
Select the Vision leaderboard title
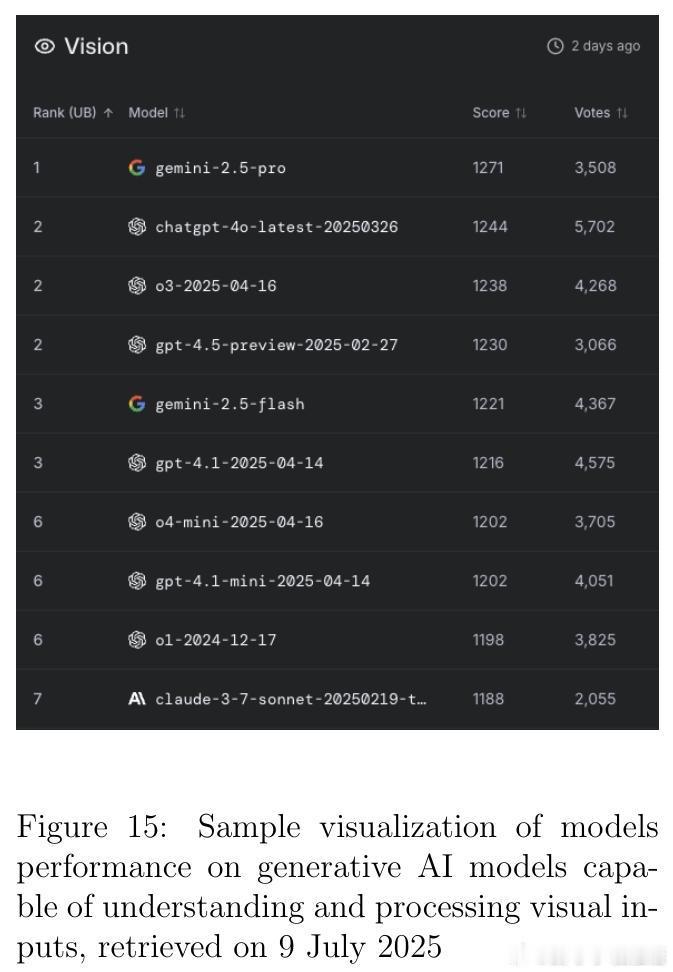96,46
